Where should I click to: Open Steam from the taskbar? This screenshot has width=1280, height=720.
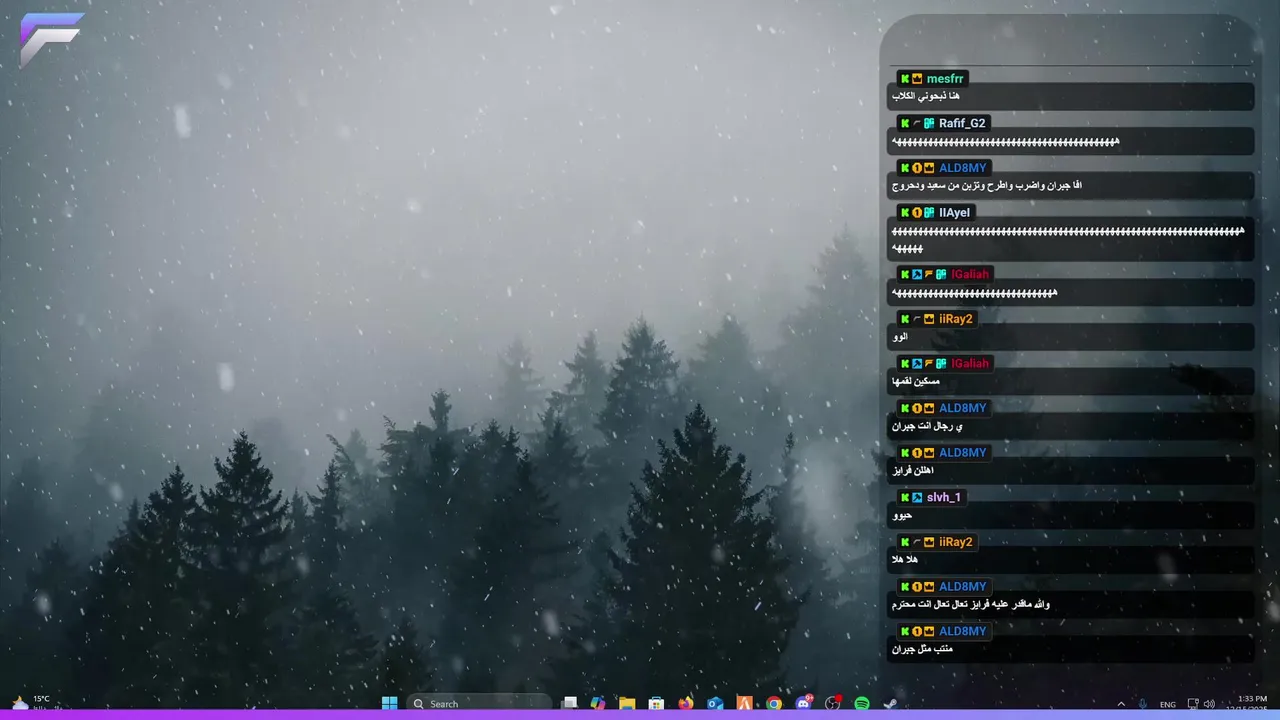890,703
